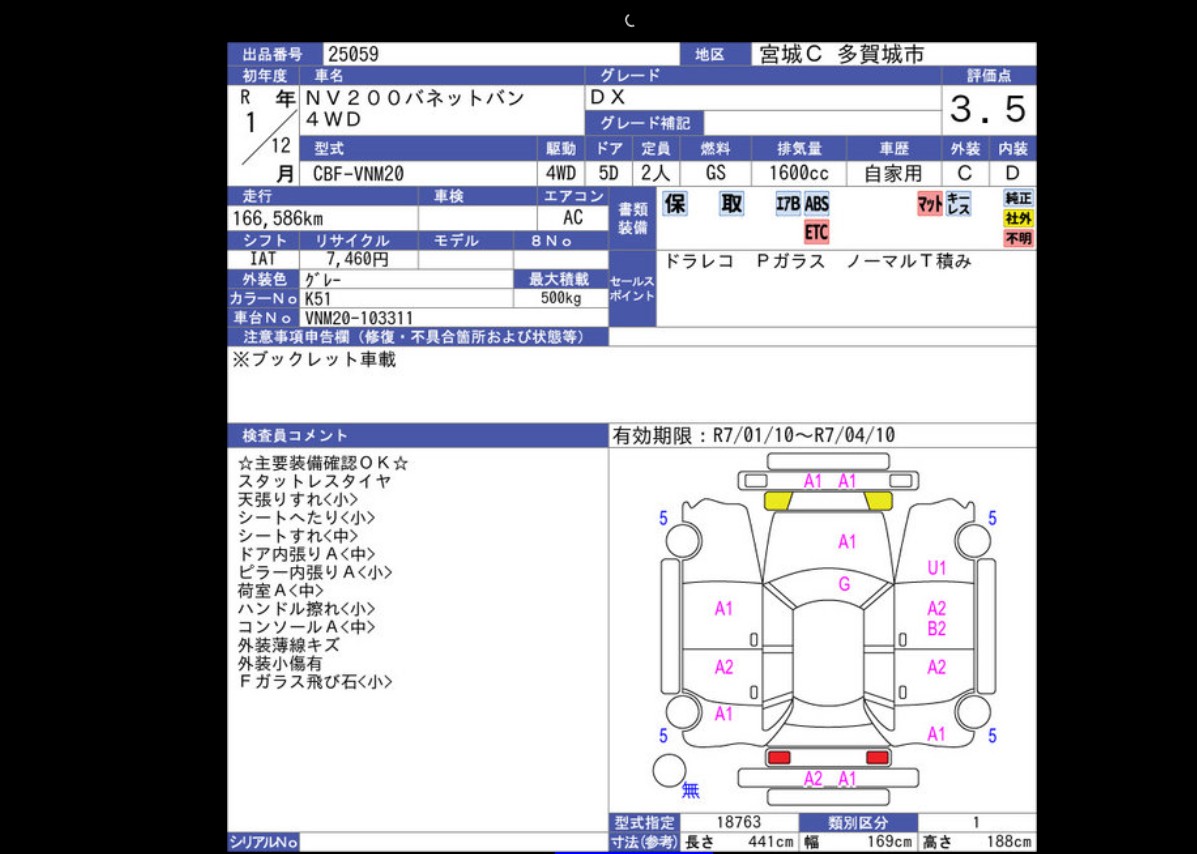This screenshot has width=1197, height=854.
Task: Click the door count 5D
Action: click(608, 173)
